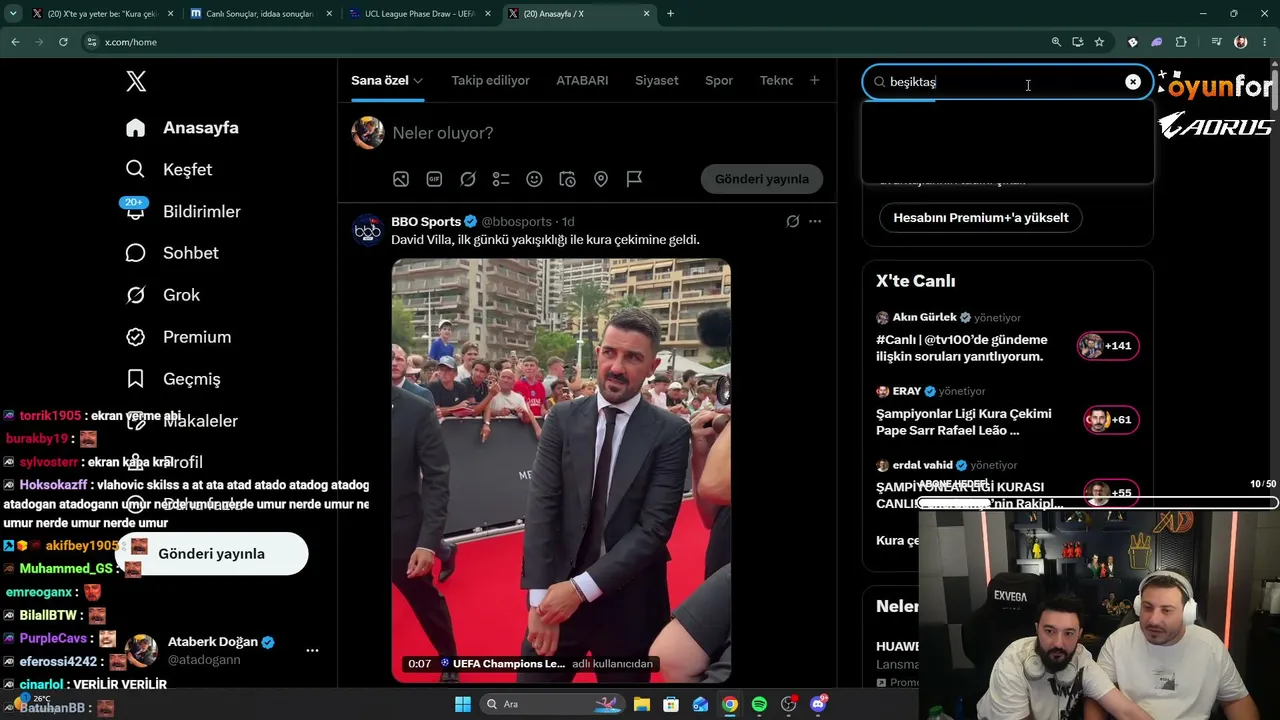Open Microsoft Store from the taskbar
This screenshot has width=1280, height=720.
click(x=671, y=704)
